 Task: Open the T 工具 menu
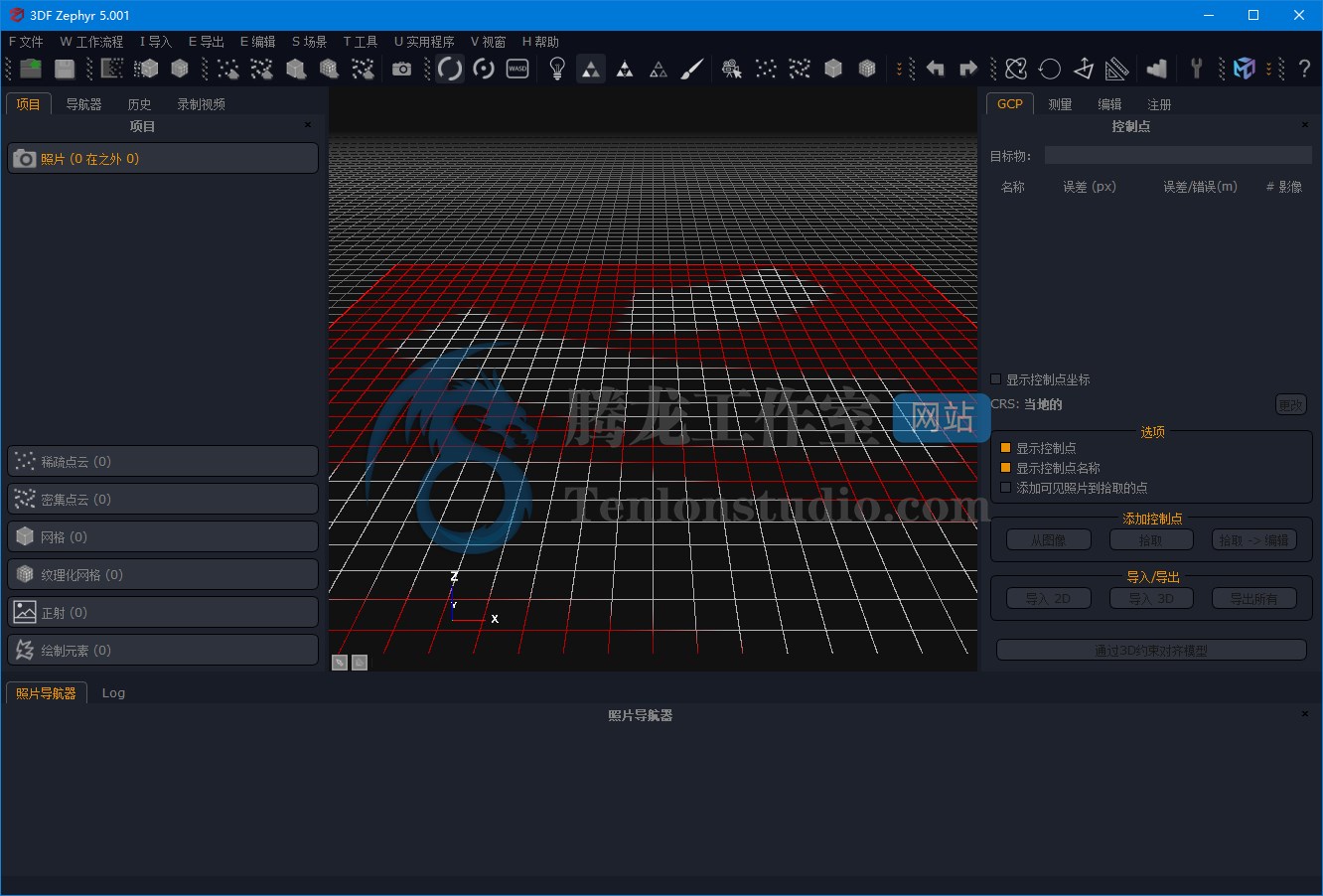point(361,42)
